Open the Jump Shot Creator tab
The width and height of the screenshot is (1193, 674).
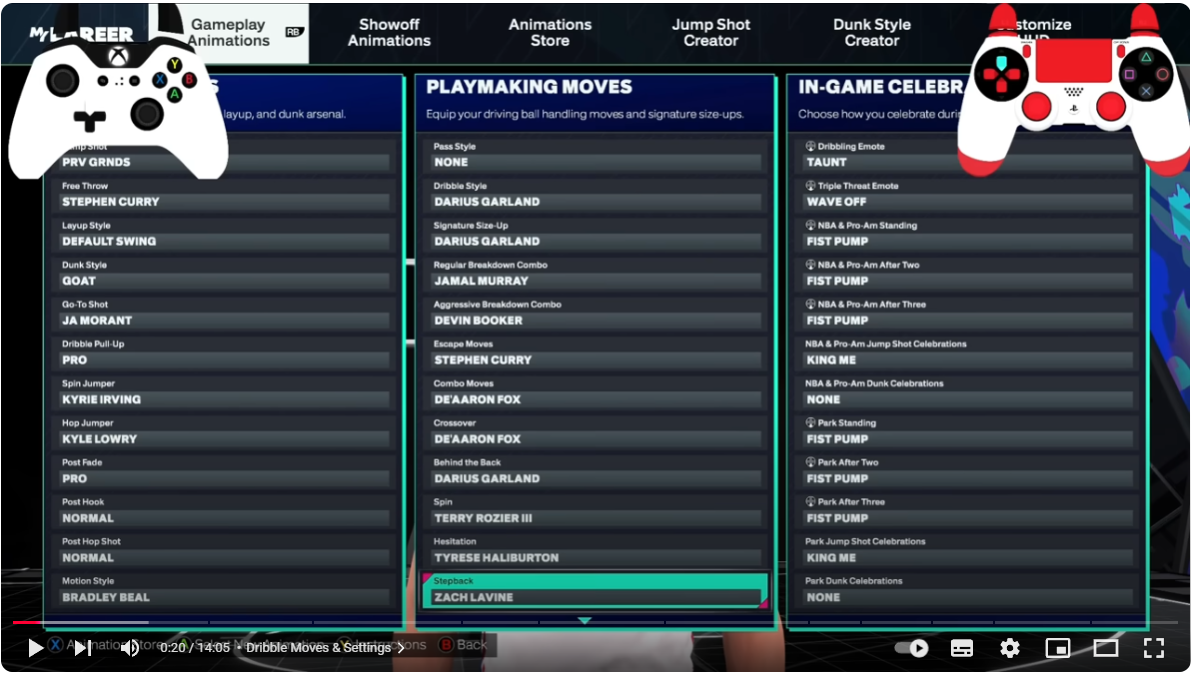coord(711,33)
